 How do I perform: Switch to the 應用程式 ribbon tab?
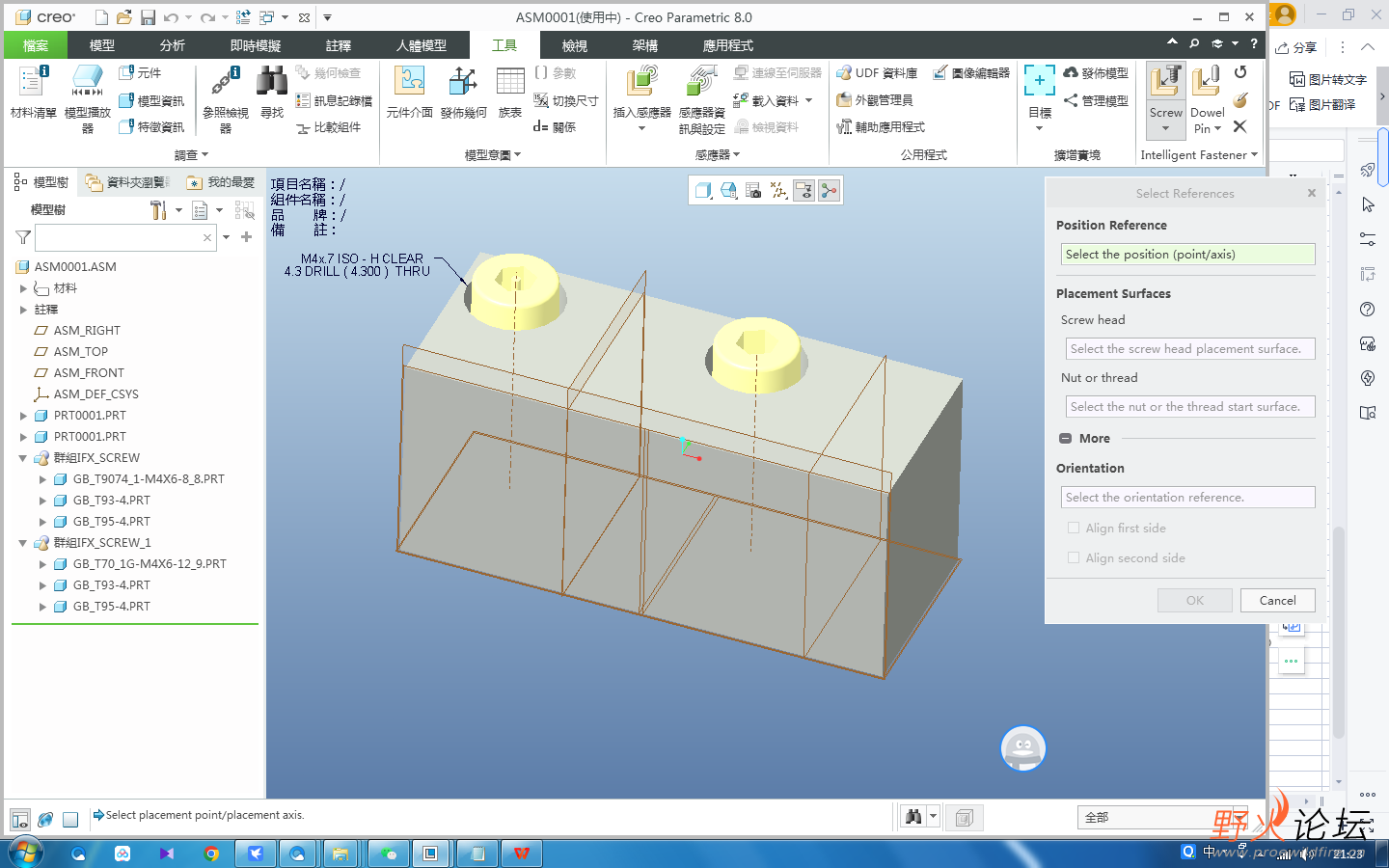pos(728,45)
